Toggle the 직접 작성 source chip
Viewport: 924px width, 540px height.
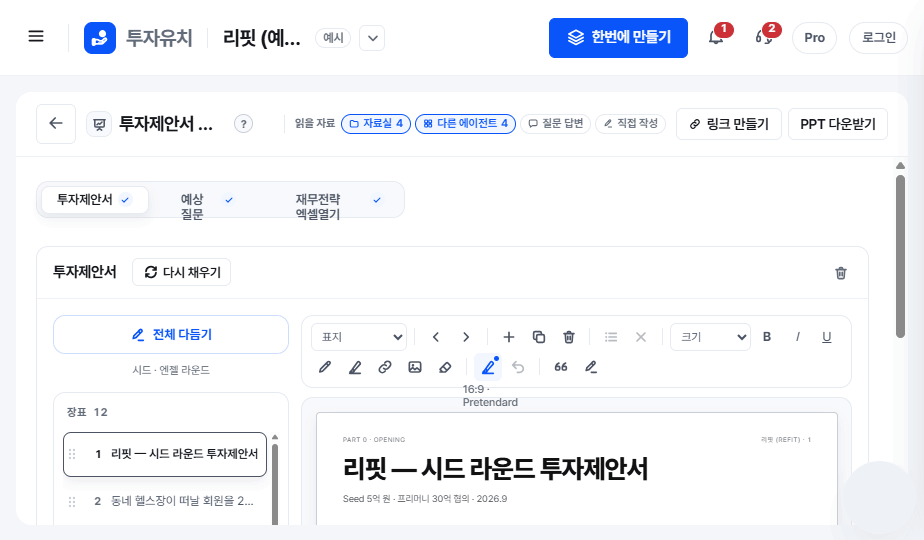click(631, 124)
